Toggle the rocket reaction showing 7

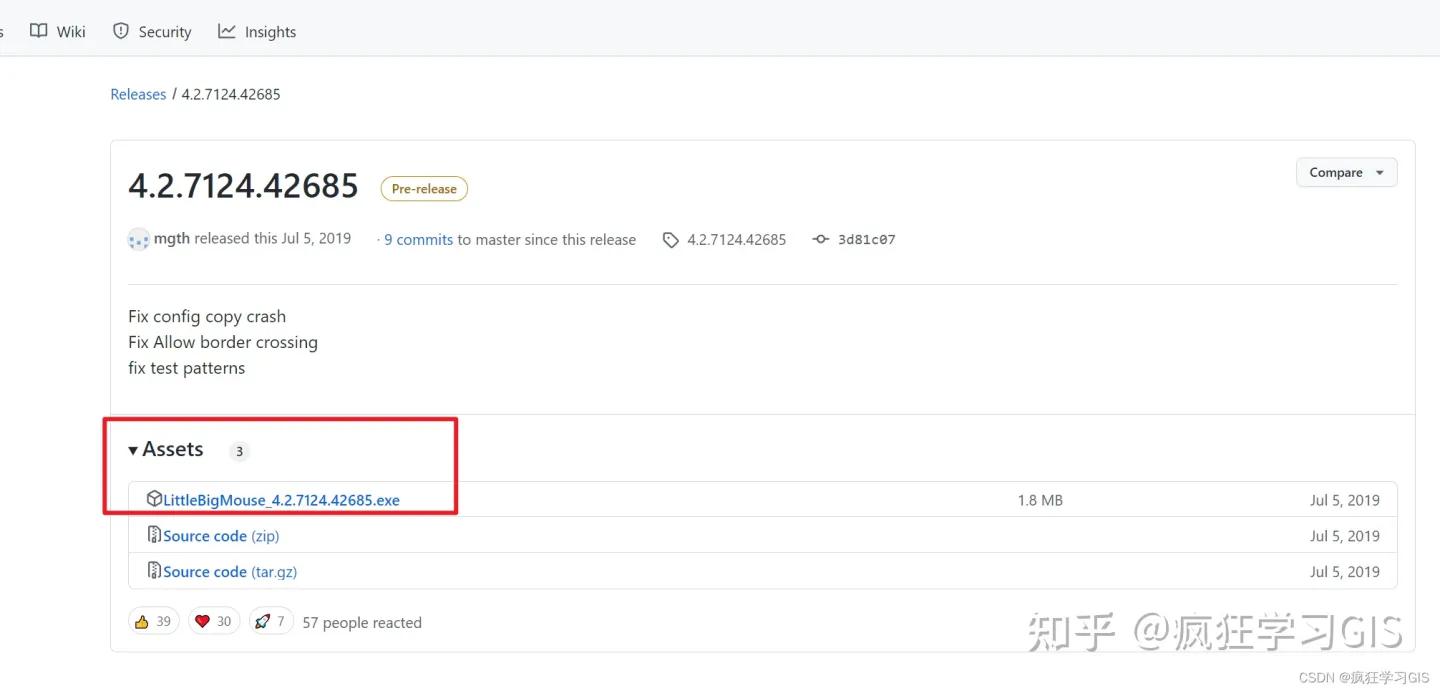coord(270,621)
